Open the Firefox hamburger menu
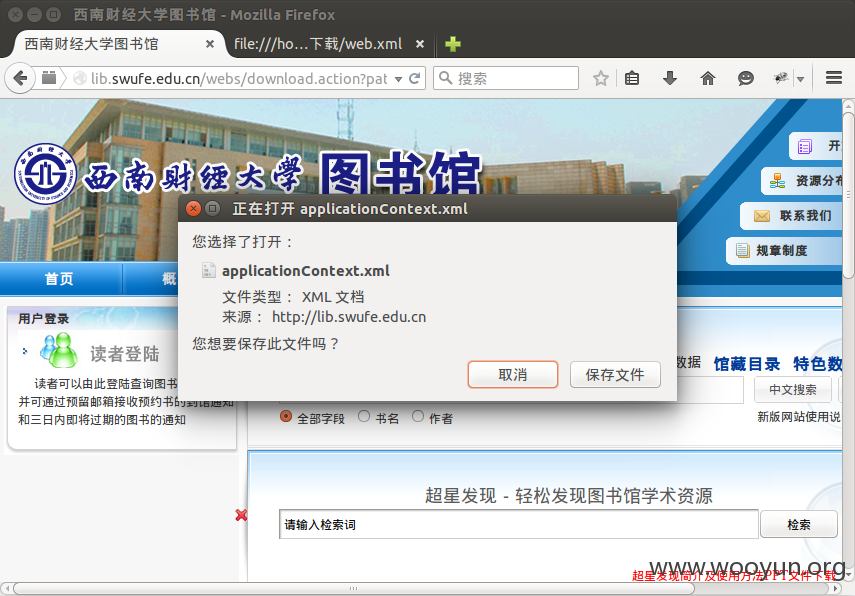The image size is (855, 596). (x=834, y=78)
